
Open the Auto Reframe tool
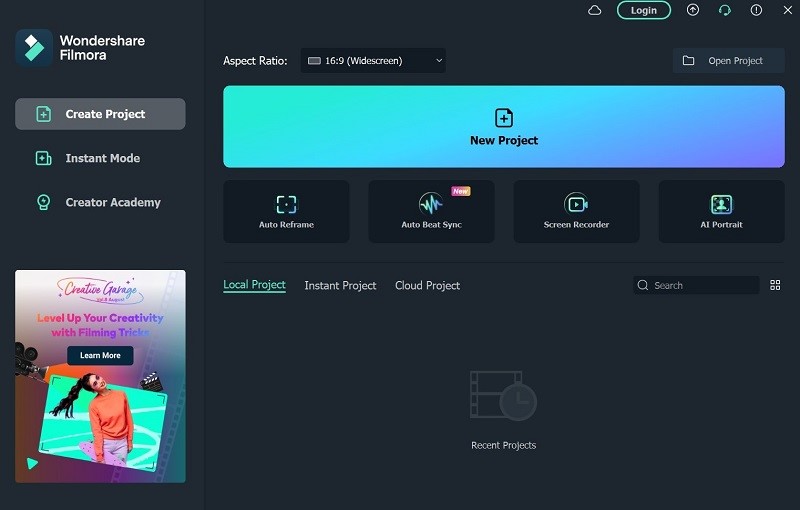click(x=286, y=211)
